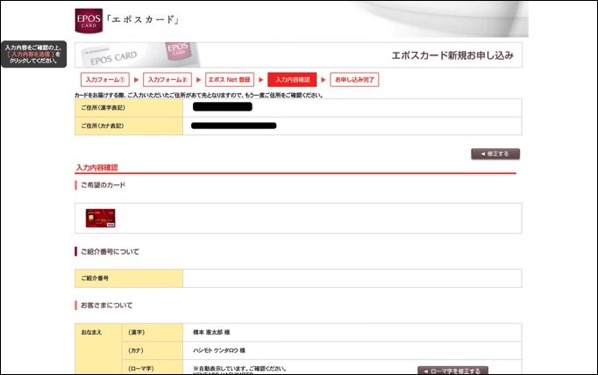Screen dimensions: 598x375
Task: Click the EPOS CARD logo icon
Action: pyautogui.click(x=88, y=21)
